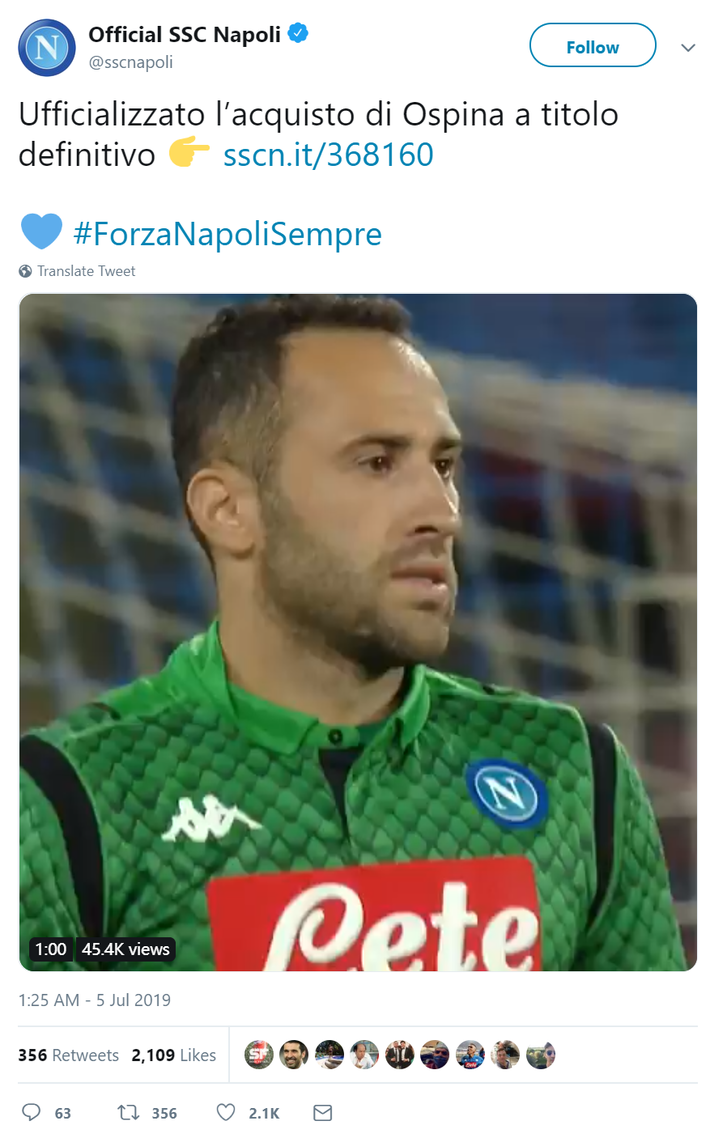View the 2,109 Likes list
Image resolution: width=710 pixels, height=1138 pixels.
point(174,1055)
